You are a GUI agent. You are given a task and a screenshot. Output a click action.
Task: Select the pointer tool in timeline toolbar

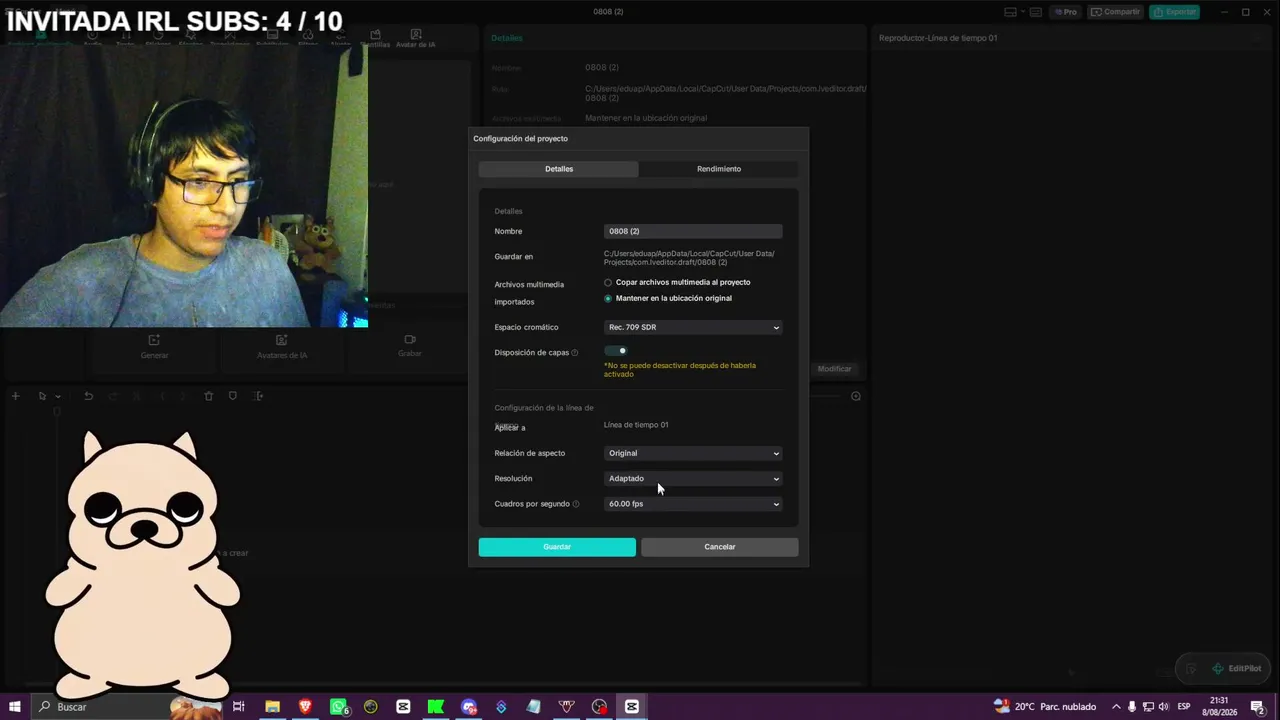pos(42,396)
